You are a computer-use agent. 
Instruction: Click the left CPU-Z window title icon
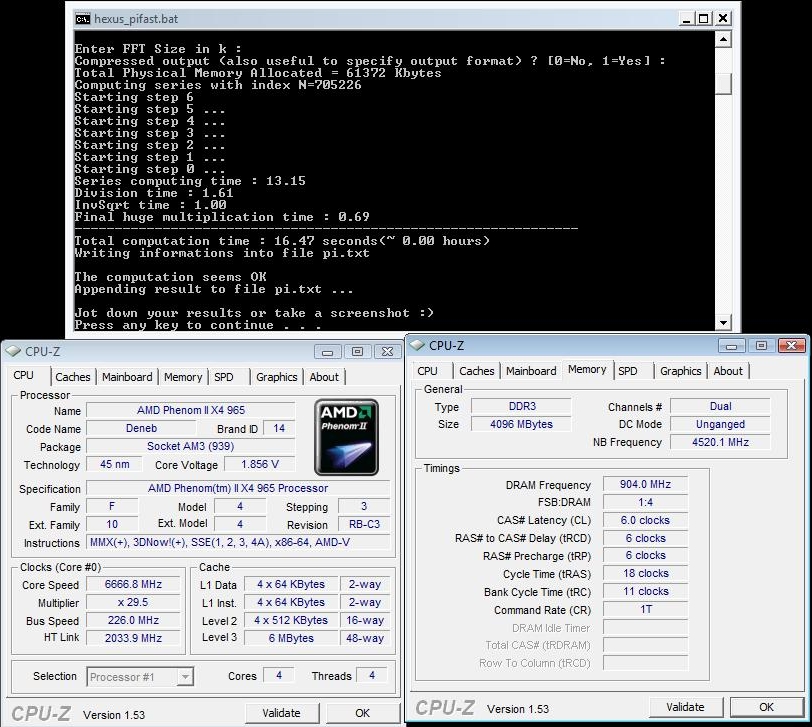pos(12,351)
